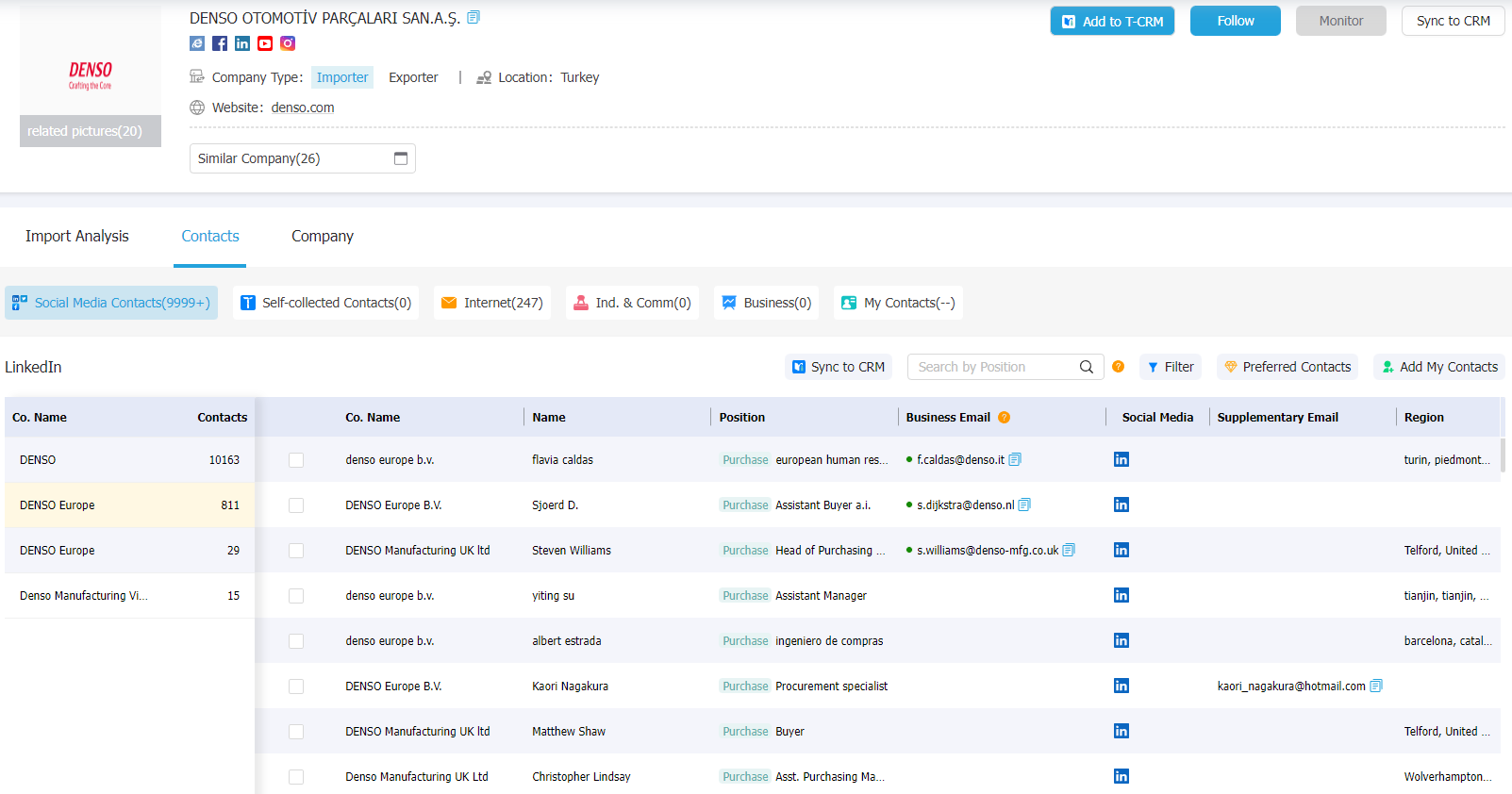Select DENSO company row with 10163 contacts
Viewport: 1512px width, 794px height.
click(x=129, y=460)
